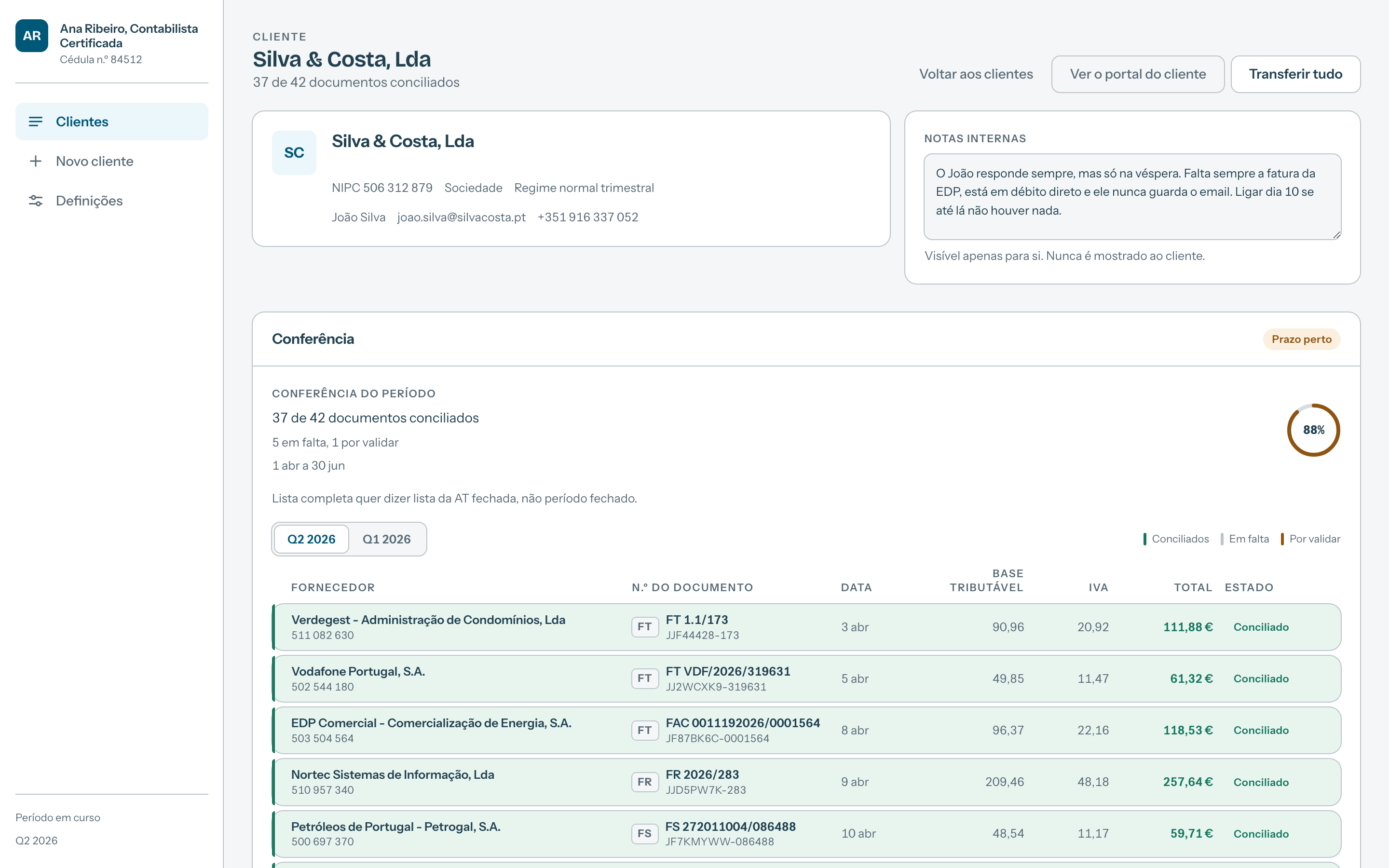
Task: Click phone number +351 916 337 052
Action: 588,217
